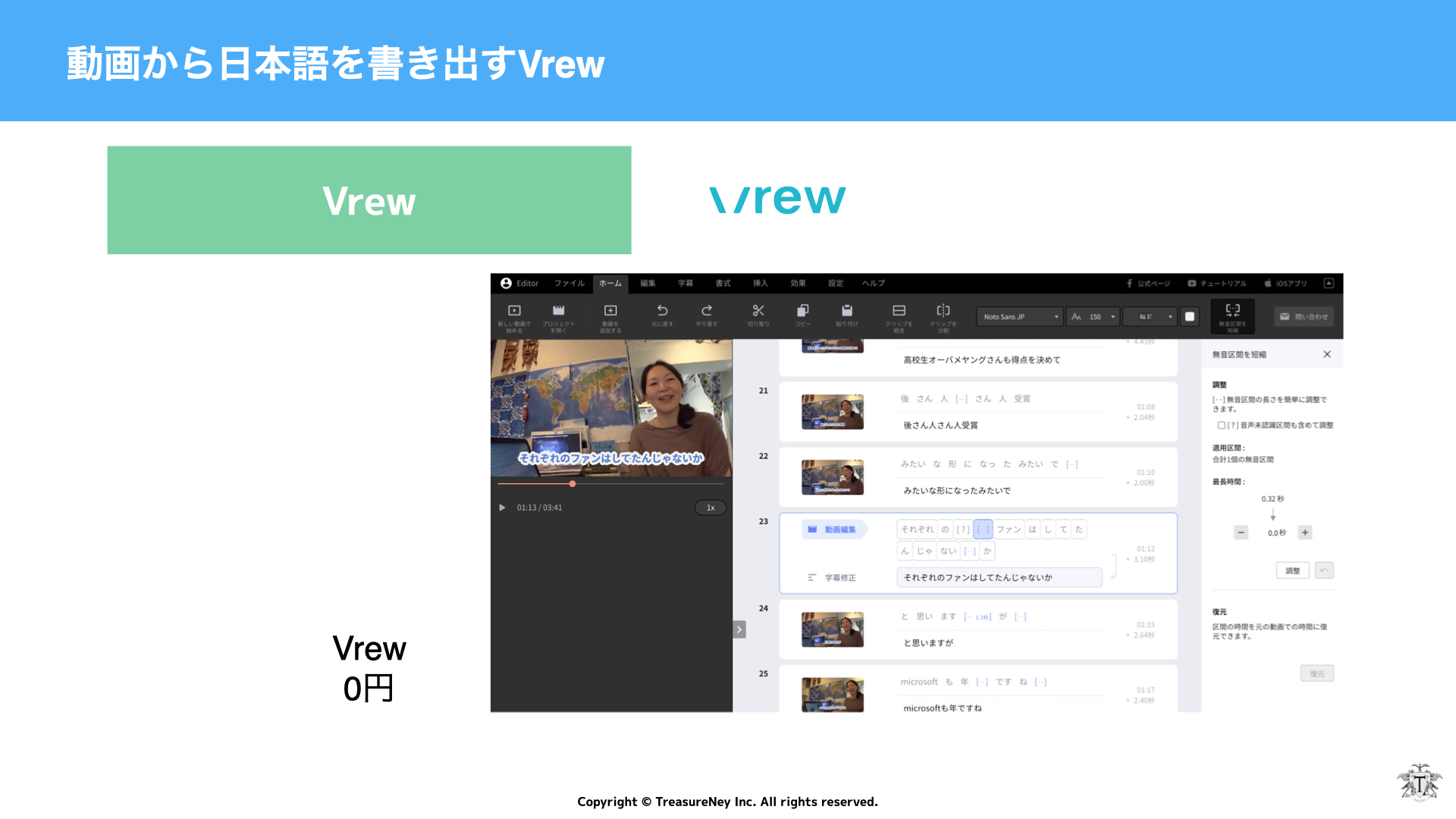Open the iOSアプリ link
The width and height of the screenshot is (1456, 819).
click(1285, 284)
